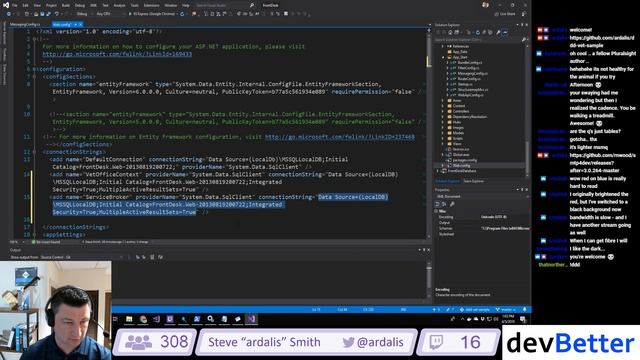Click the Properties categorized view icon

click(438, 204)
